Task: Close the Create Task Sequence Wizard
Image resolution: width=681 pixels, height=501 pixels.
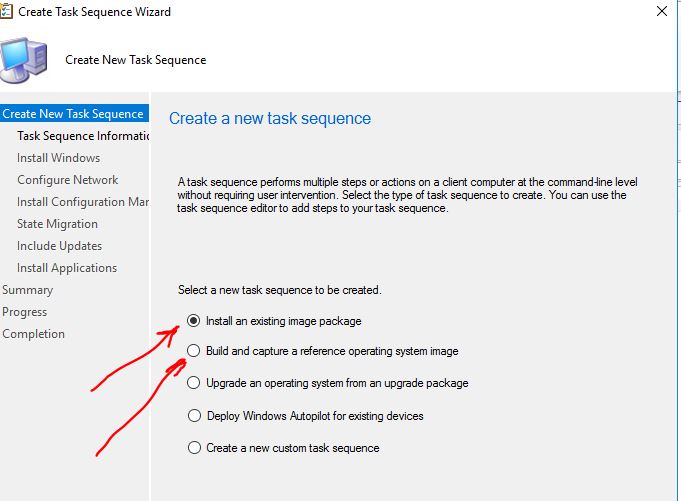Action: tap(662, 11)
